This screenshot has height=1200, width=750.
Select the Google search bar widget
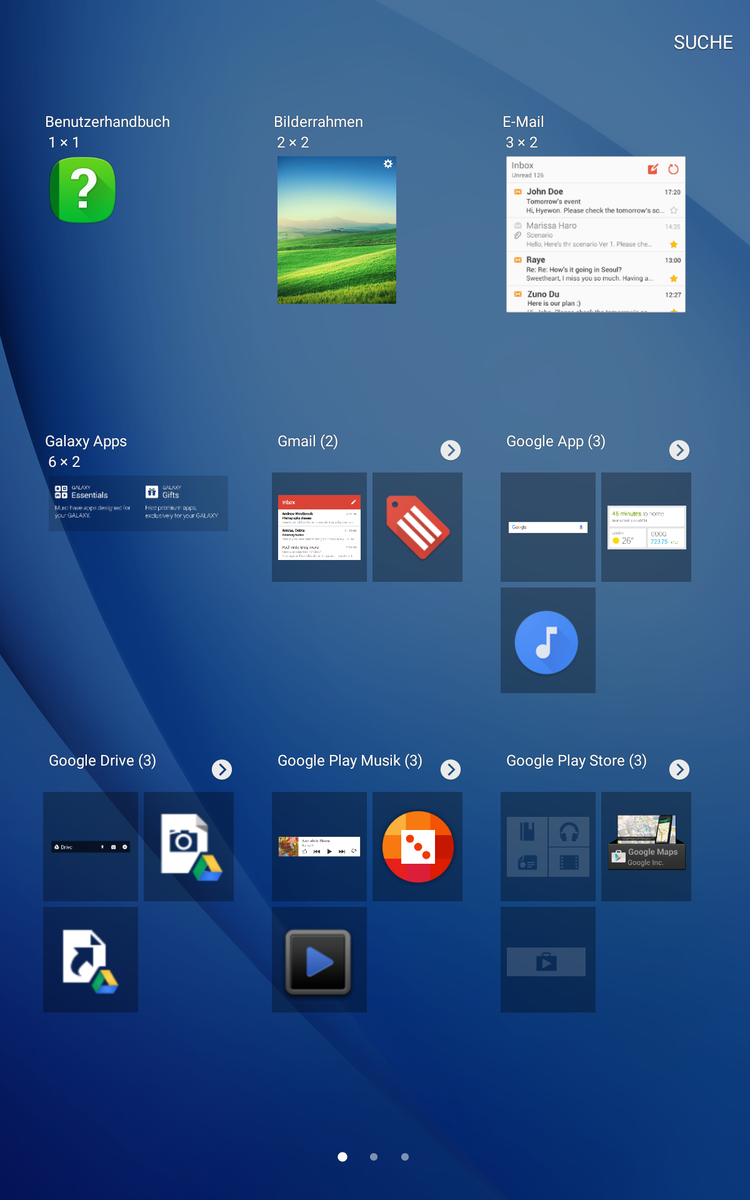(548, 527)
